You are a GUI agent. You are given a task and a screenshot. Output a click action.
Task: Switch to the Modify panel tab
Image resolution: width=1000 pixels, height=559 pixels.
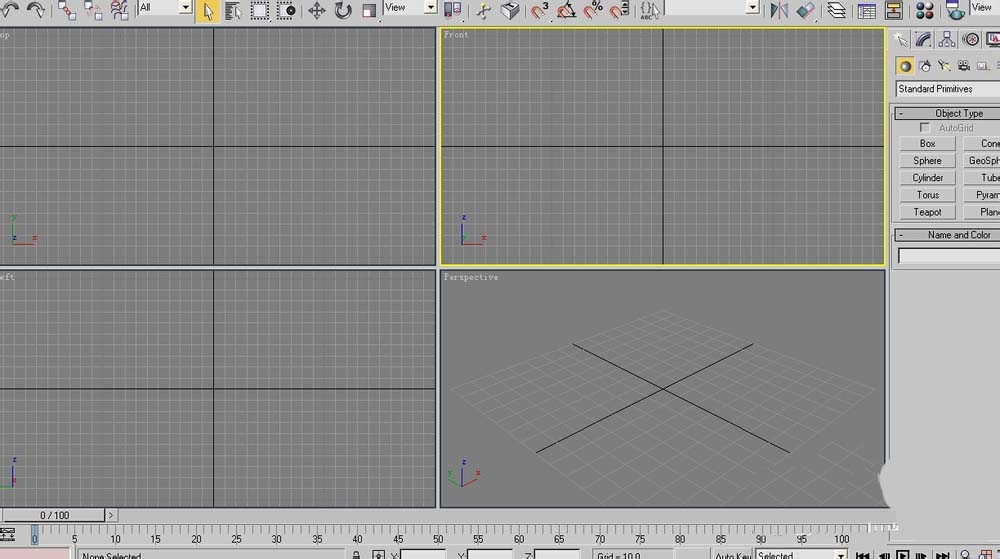click(x=923, y=40)
